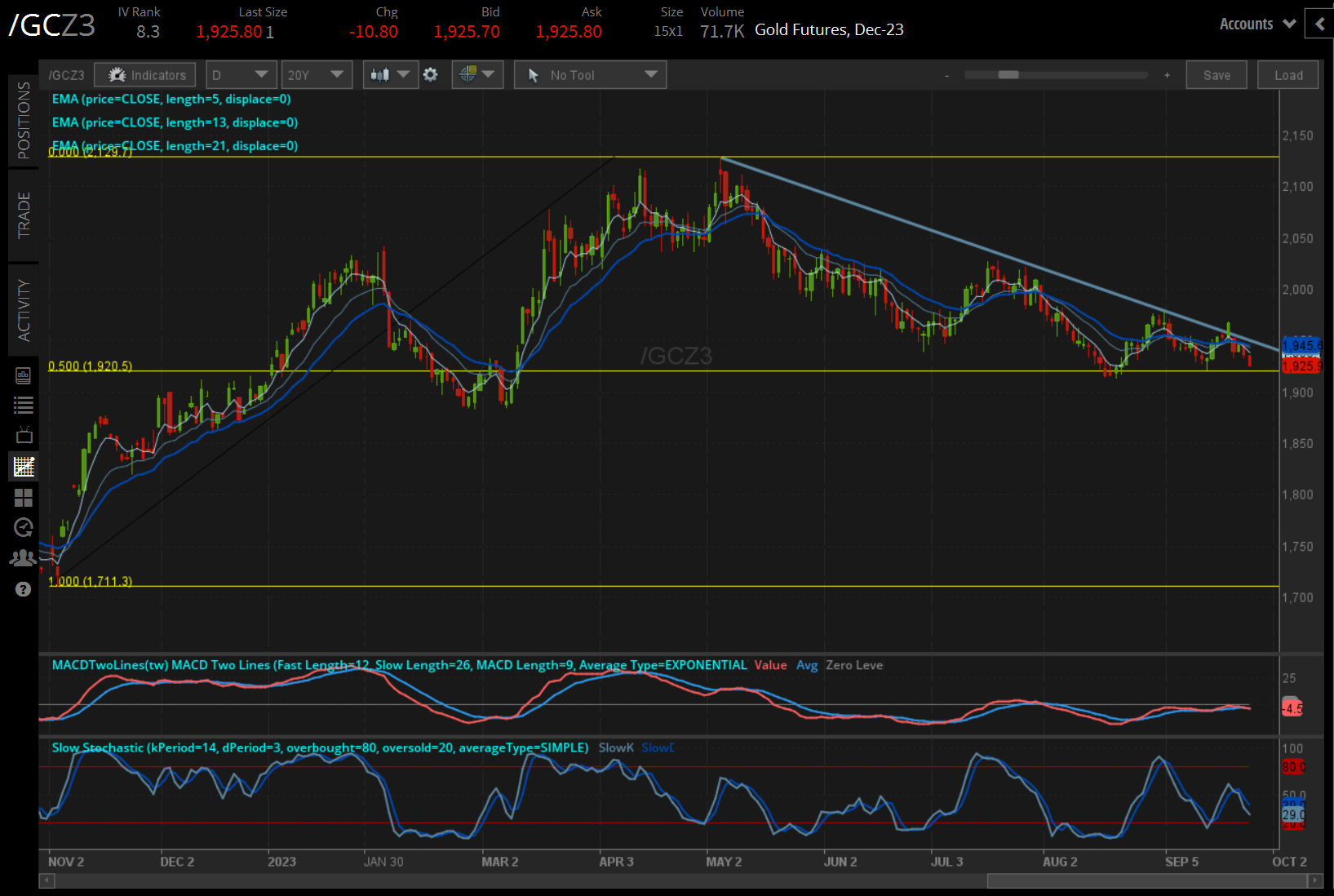Screen dimensions: 1334x896
Task: Click the zoom slider handle
Action: pyautogui.click(x=1008, y=75)
